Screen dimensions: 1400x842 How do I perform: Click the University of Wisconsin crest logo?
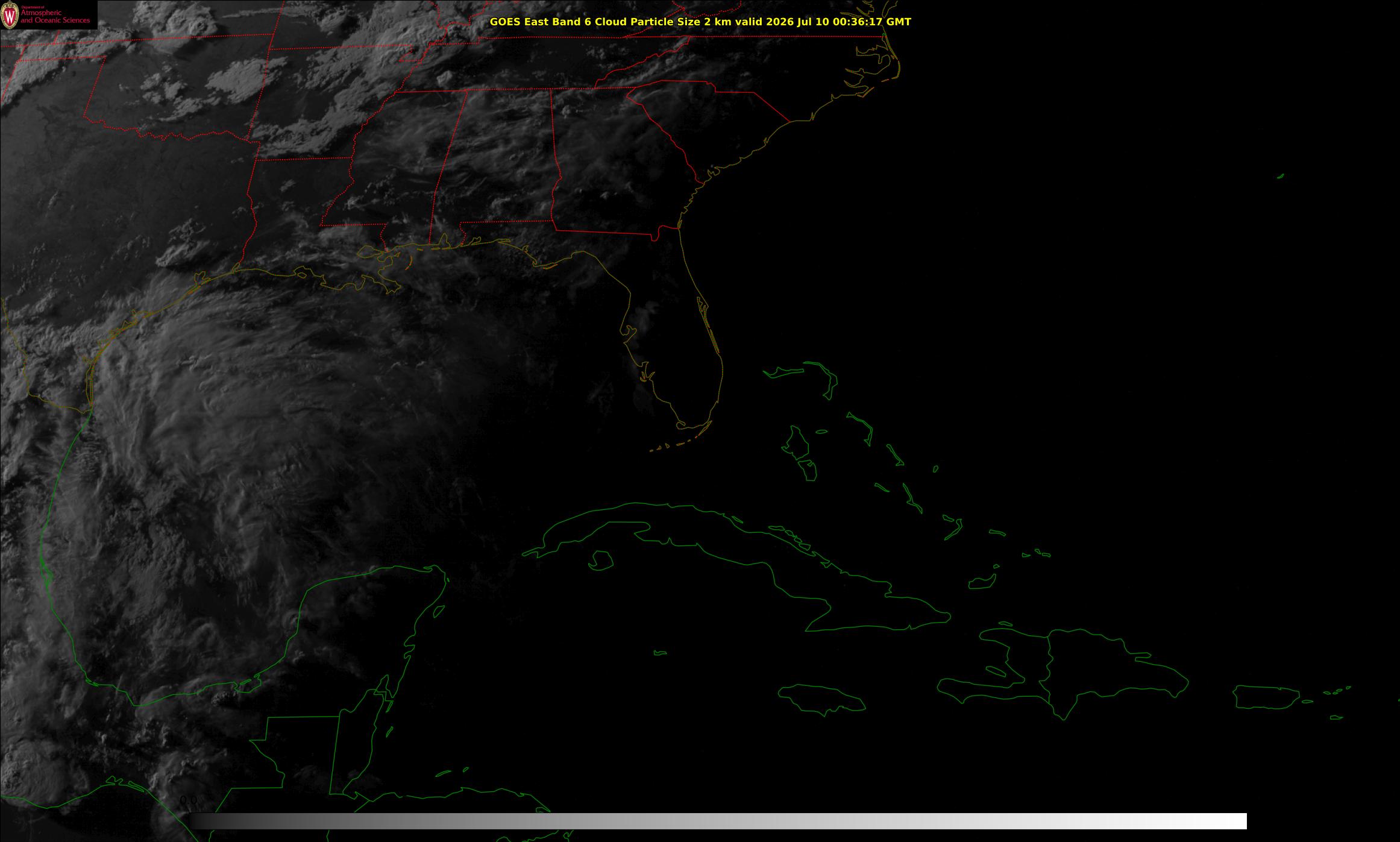[x=10, y=15]
